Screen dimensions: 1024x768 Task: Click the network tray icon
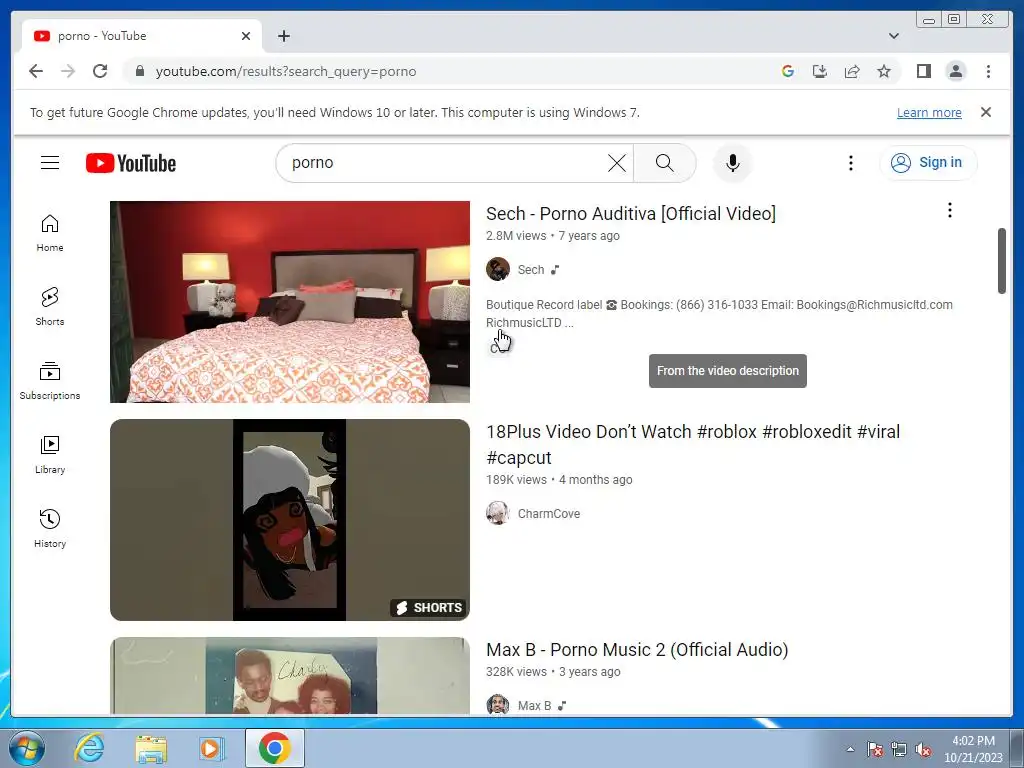click(x=899, y=749)
